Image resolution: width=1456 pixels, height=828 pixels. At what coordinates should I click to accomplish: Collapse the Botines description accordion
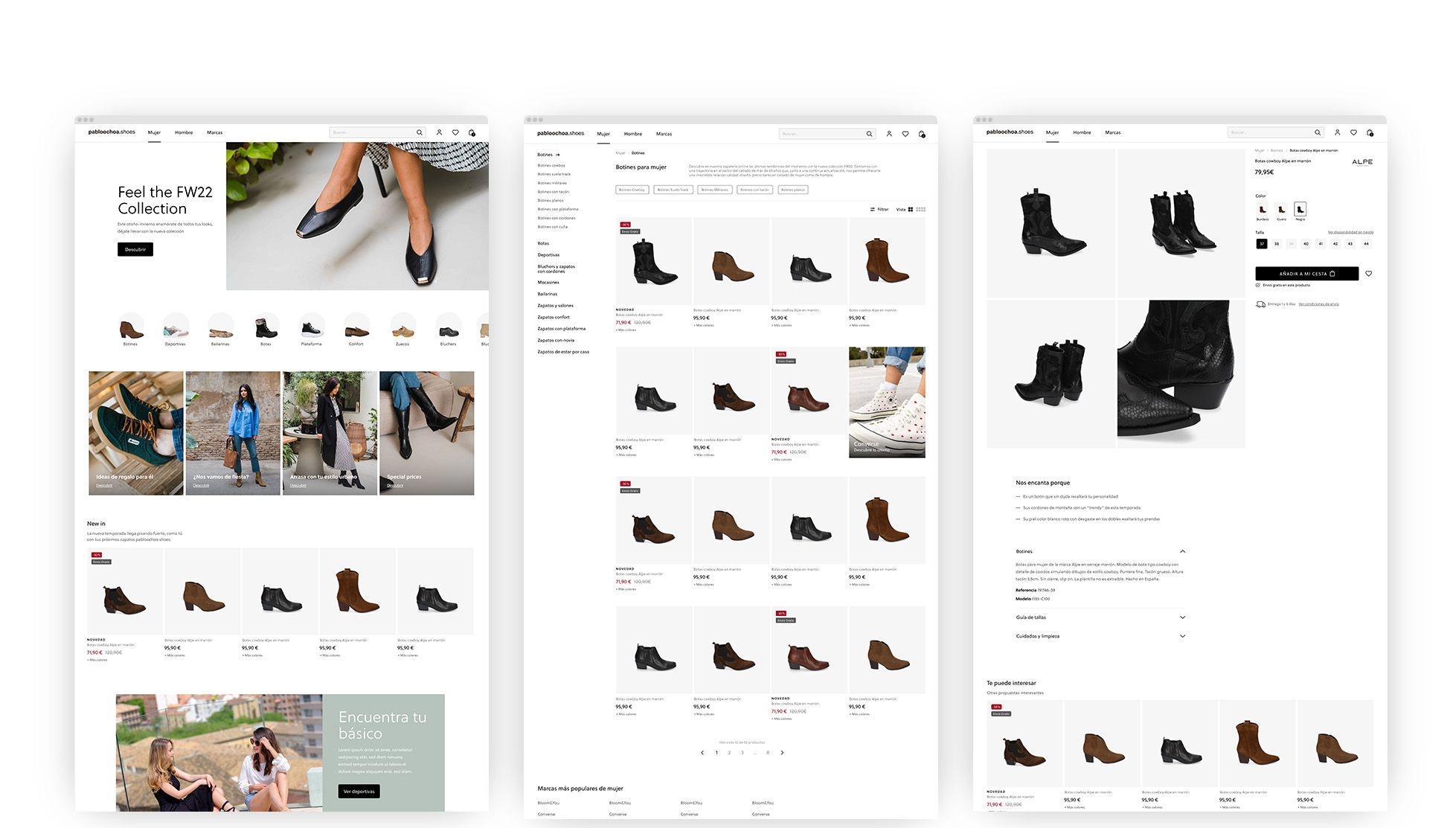pos(1182,551)
